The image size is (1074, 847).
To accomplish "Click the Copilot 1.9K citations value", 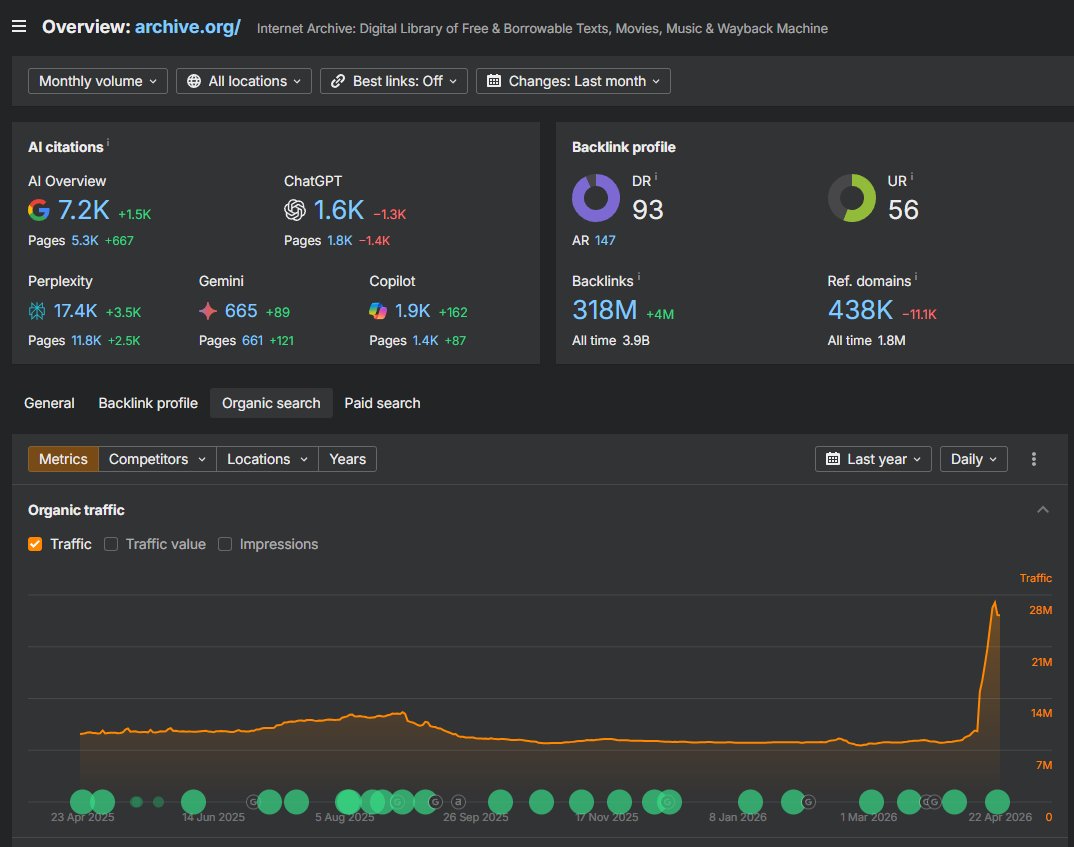I will coord(412,312).
